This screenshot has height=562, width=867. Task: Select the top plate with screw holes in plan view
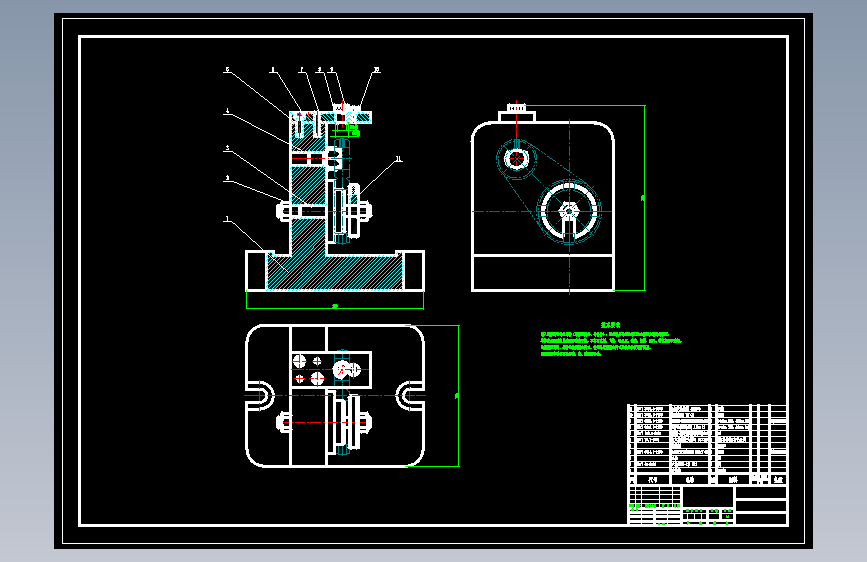tap(331, 369)
